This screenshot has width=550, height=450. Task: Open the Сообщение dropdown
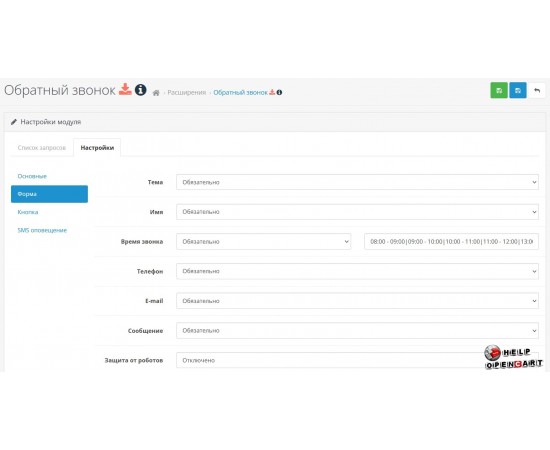[x=357, y=330]
